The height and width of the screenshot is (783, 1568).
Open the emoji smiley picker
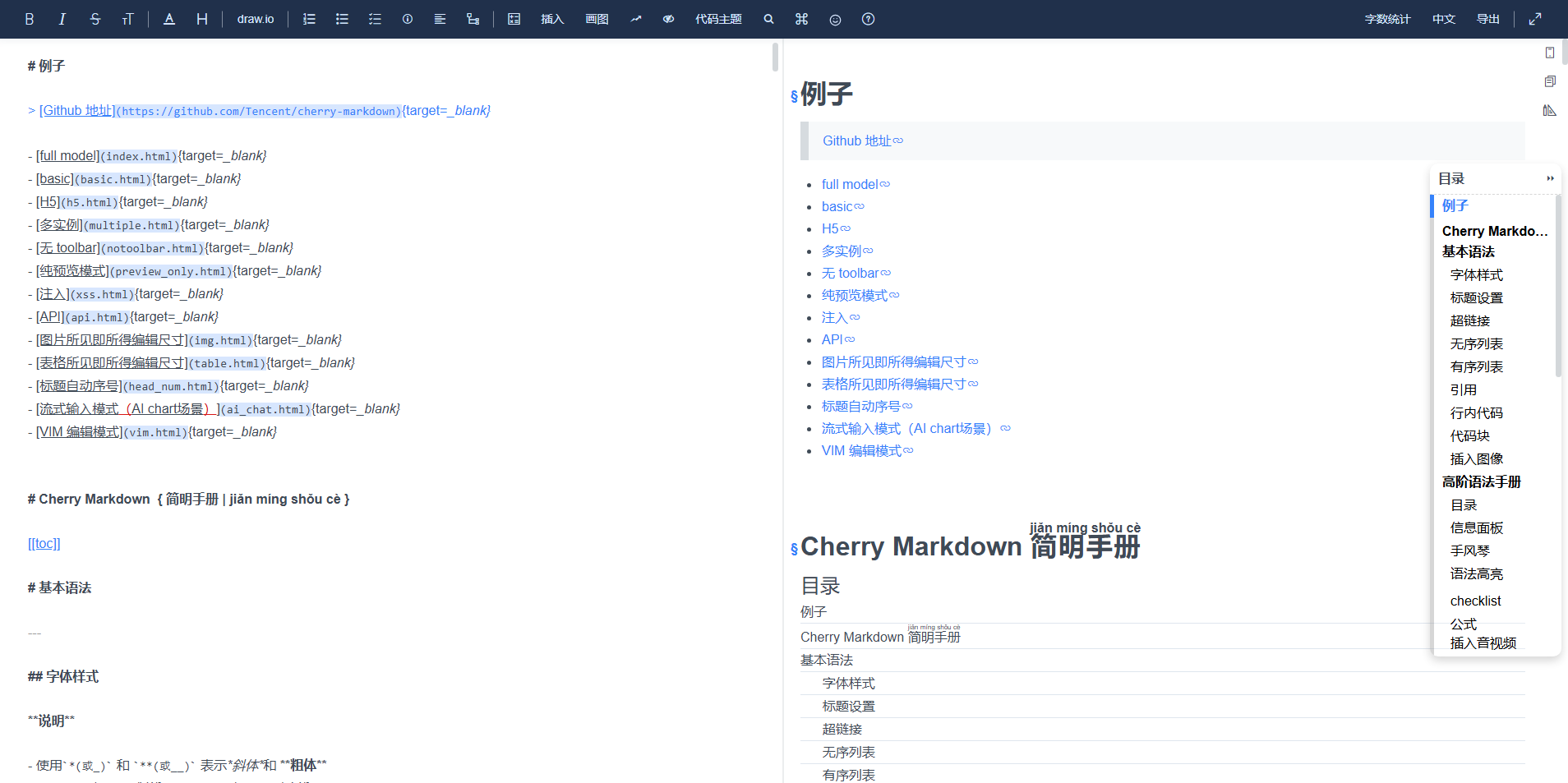click(835, 19)
